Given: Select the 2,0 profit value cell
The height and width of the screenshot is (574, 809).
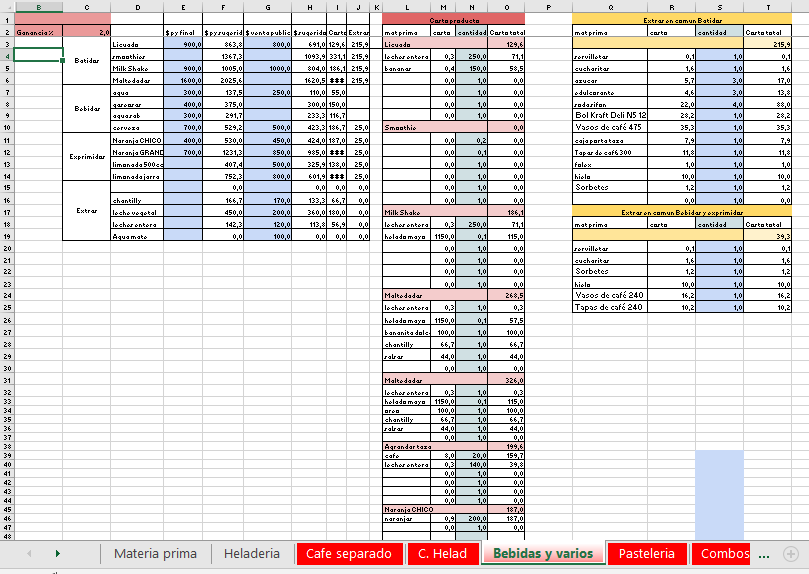Looking at the screenshot, I should 87,32.
